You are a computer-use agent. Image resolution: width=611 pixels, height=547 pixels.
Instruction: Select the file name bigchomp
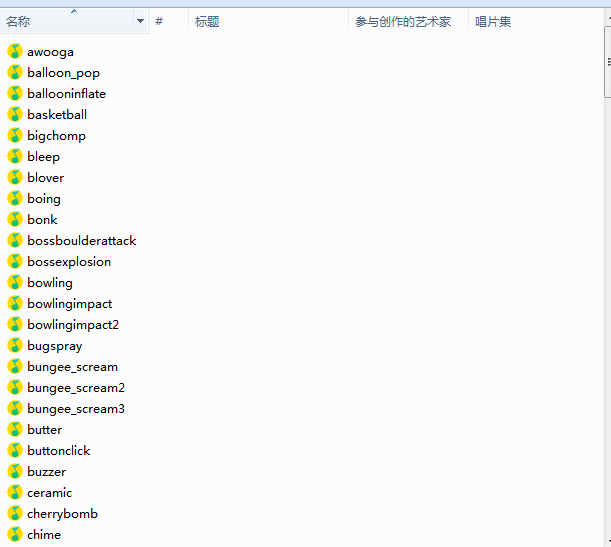click(x=57, y=136)
